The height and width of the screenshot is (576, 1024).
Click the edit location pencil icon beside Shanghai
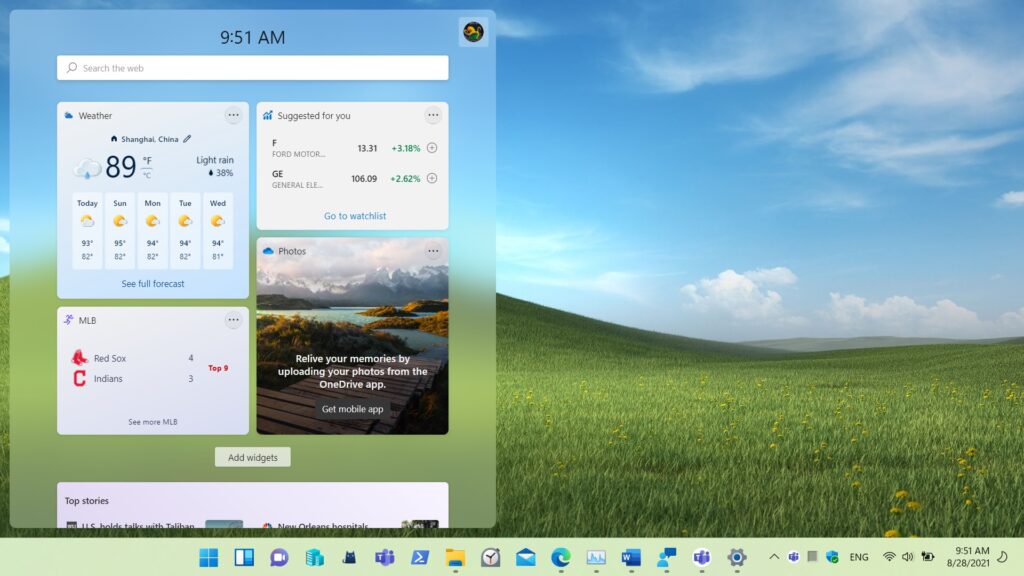187,139
